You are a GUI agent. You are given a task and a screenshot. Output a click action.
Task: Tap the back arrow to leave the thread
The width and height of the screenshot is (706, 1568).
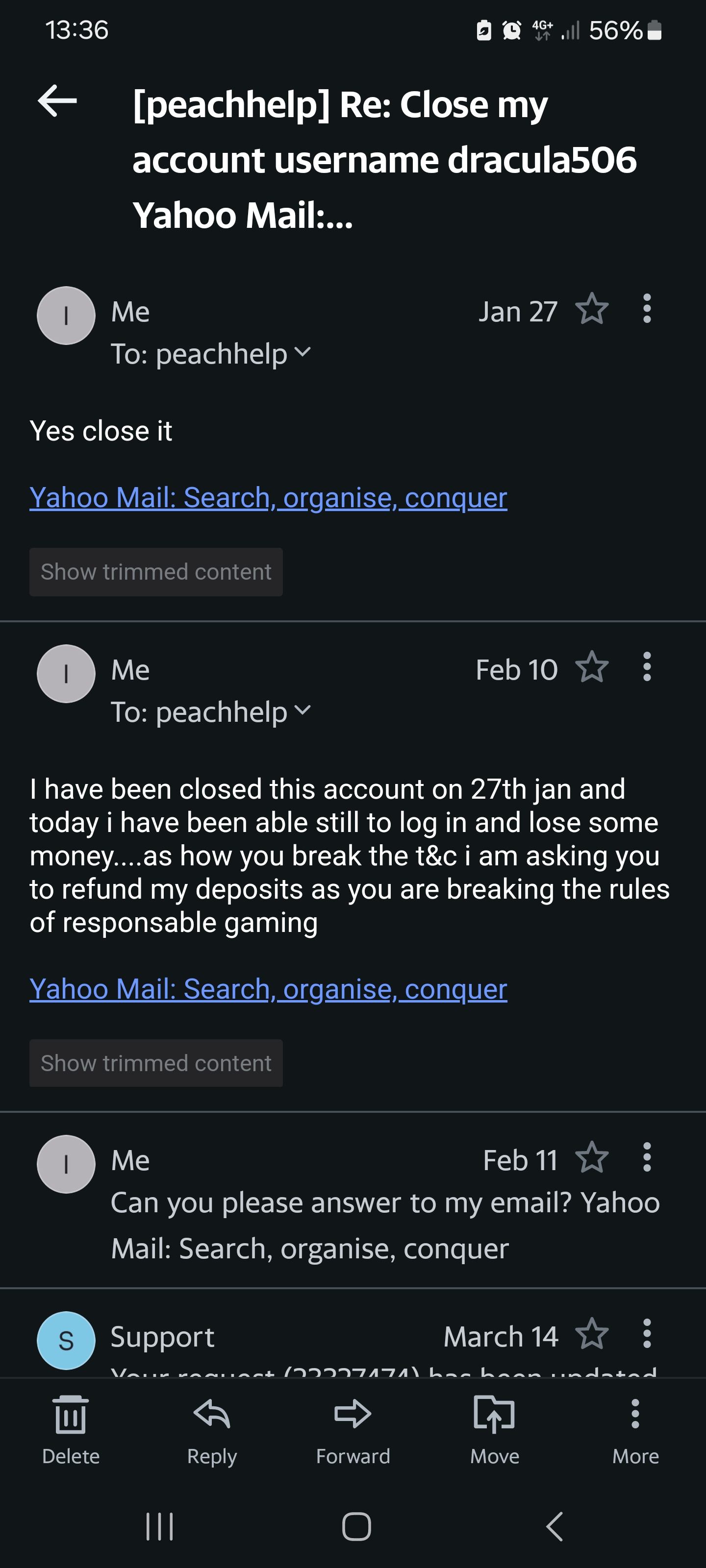pos(57,101)
